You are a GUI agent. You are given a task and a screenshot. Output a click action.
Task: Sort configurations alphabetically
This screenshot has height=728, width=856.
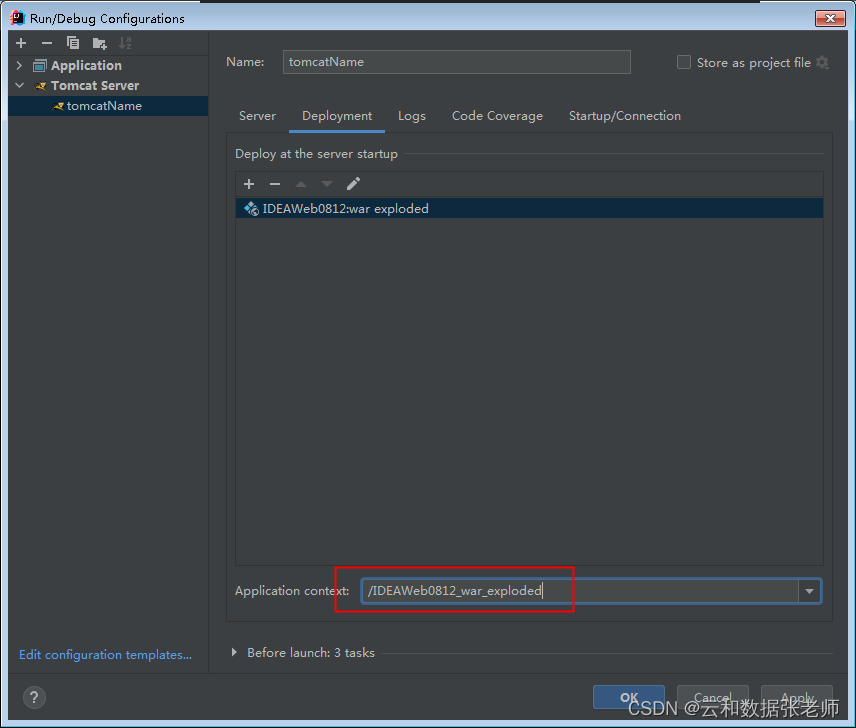click(x=125, y=43)
